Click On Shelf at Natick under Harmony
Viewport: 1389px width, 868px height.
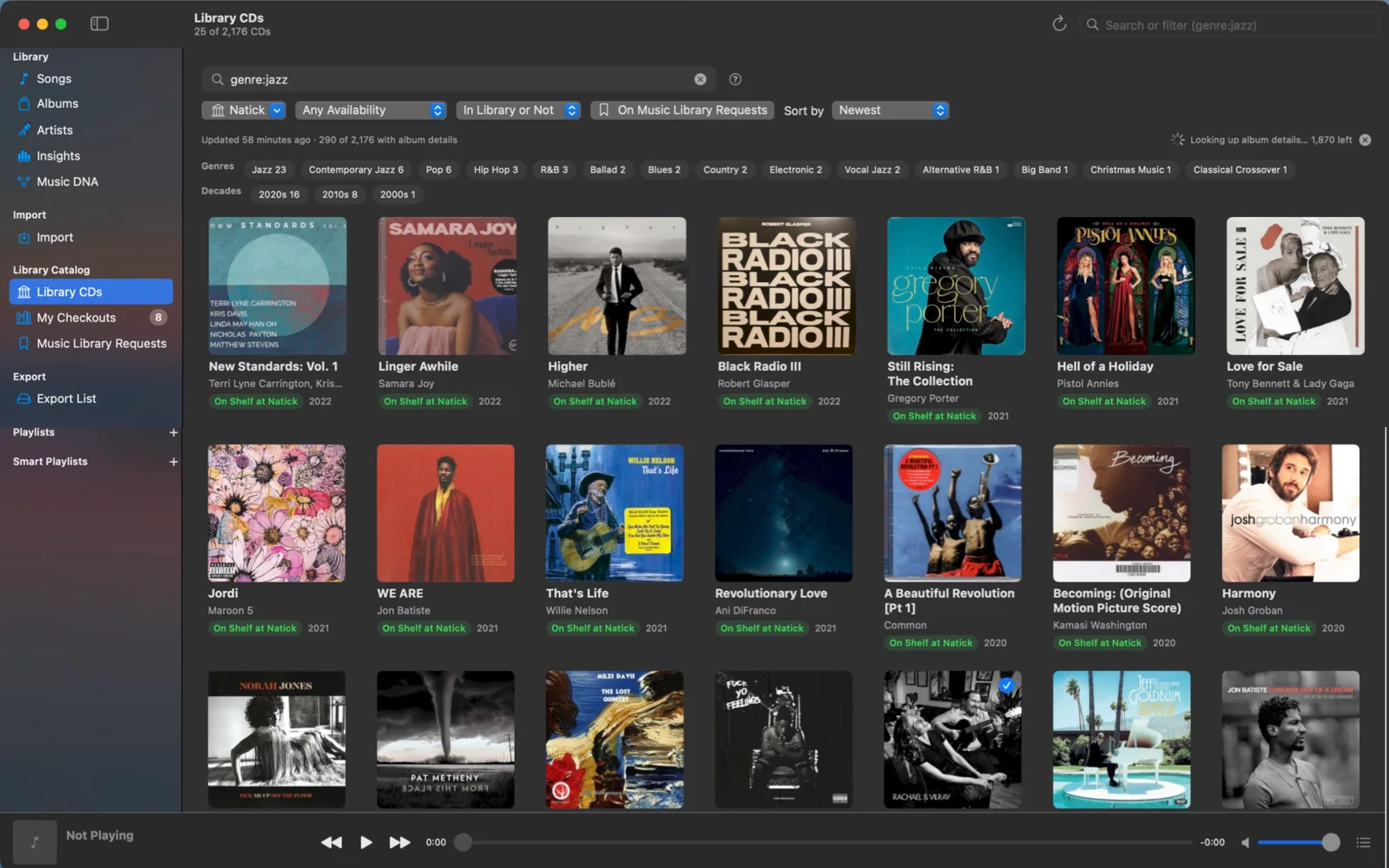(x=1269, y=628)
